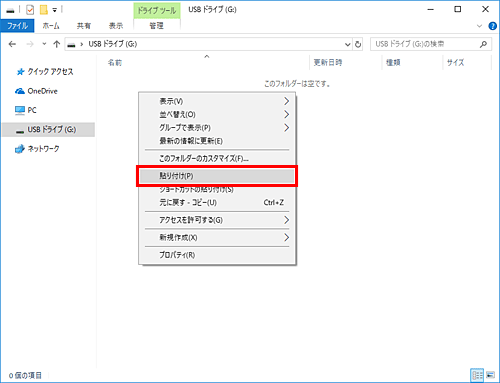This screenshot has height=383, width=500.
Task: Click the USB ドライブ search box
Action: (x=431, y=44)
